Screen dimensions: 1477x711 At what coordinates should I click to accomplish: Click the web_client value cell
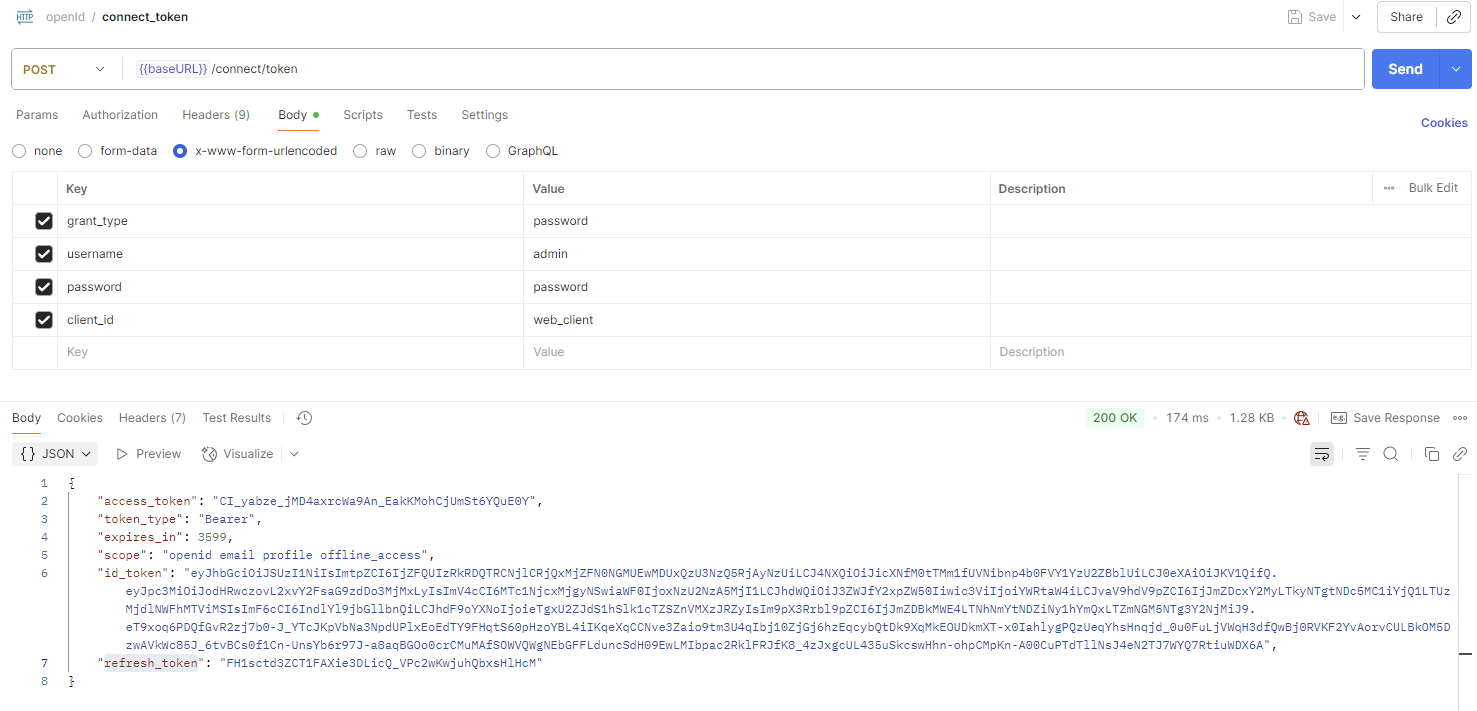(x=757, y=320)
